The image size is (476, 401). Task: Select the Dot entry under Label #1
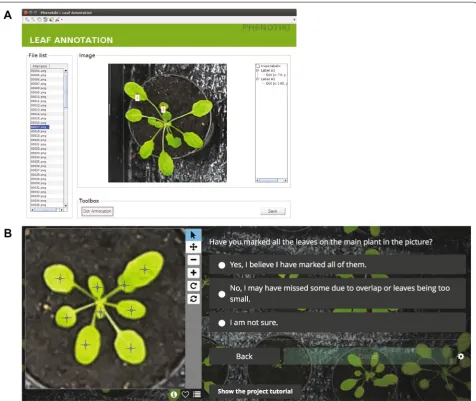point(275,75)
